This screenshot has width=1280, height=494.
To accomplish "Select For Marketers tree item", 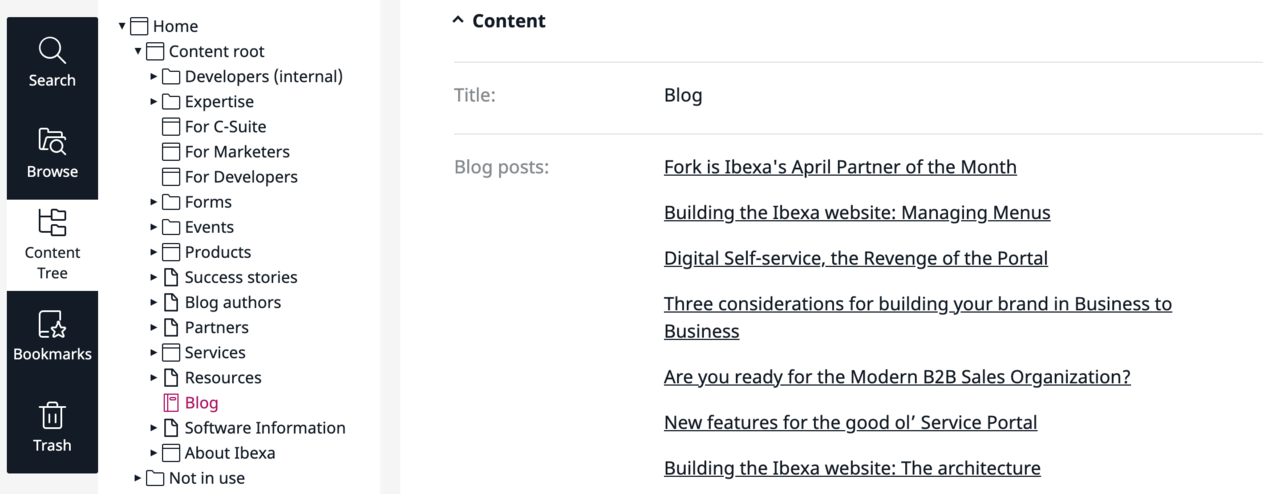I will [x=237, y=152].
